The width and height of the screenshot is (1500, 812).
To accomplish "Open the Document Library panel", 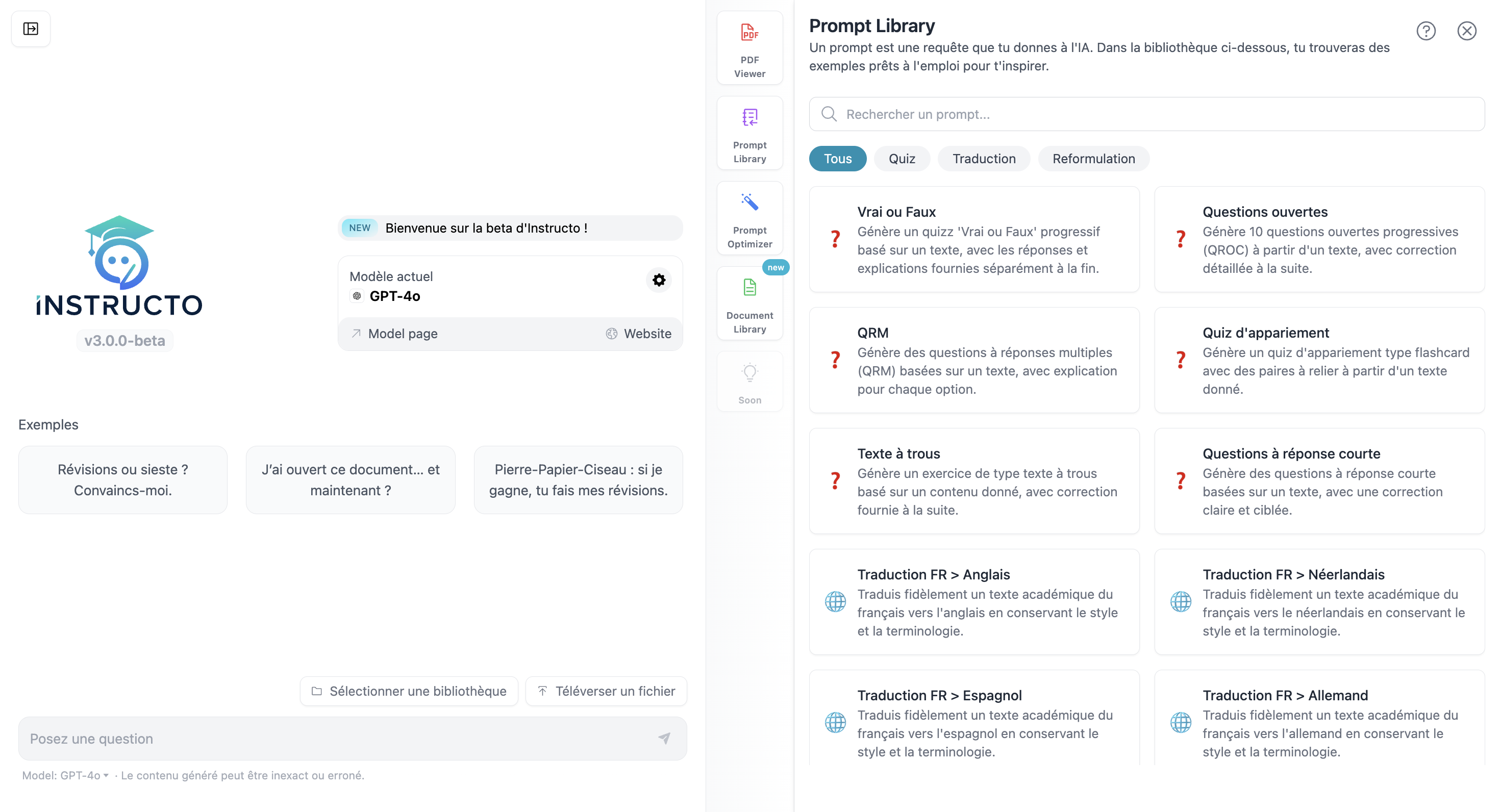I will (749, 304).
